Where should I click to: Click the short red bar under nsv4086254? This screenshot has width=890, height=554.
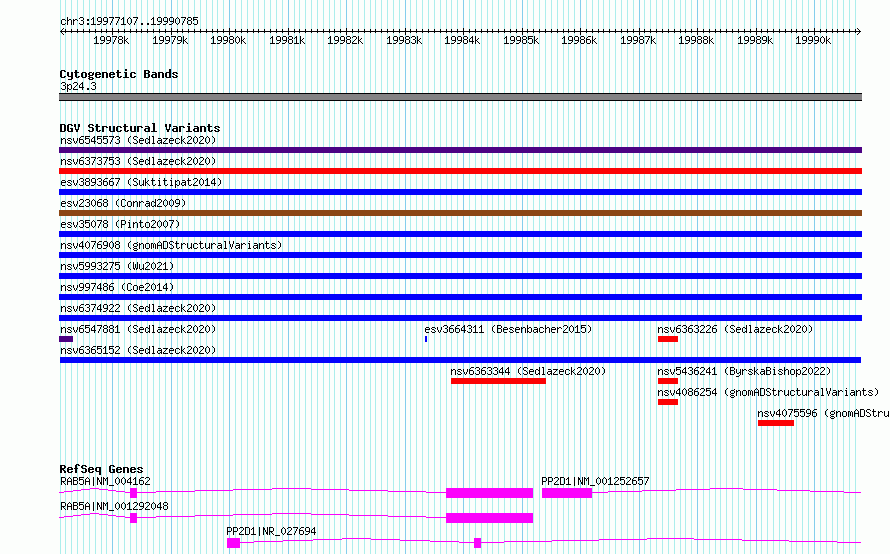(x=668, y=402)
